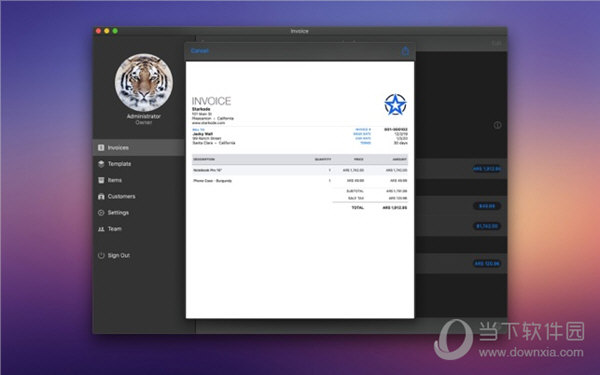Click the 1,912.84 total amount badge
600x375 pixels.
pyautogui.click(x=487, y=169)
